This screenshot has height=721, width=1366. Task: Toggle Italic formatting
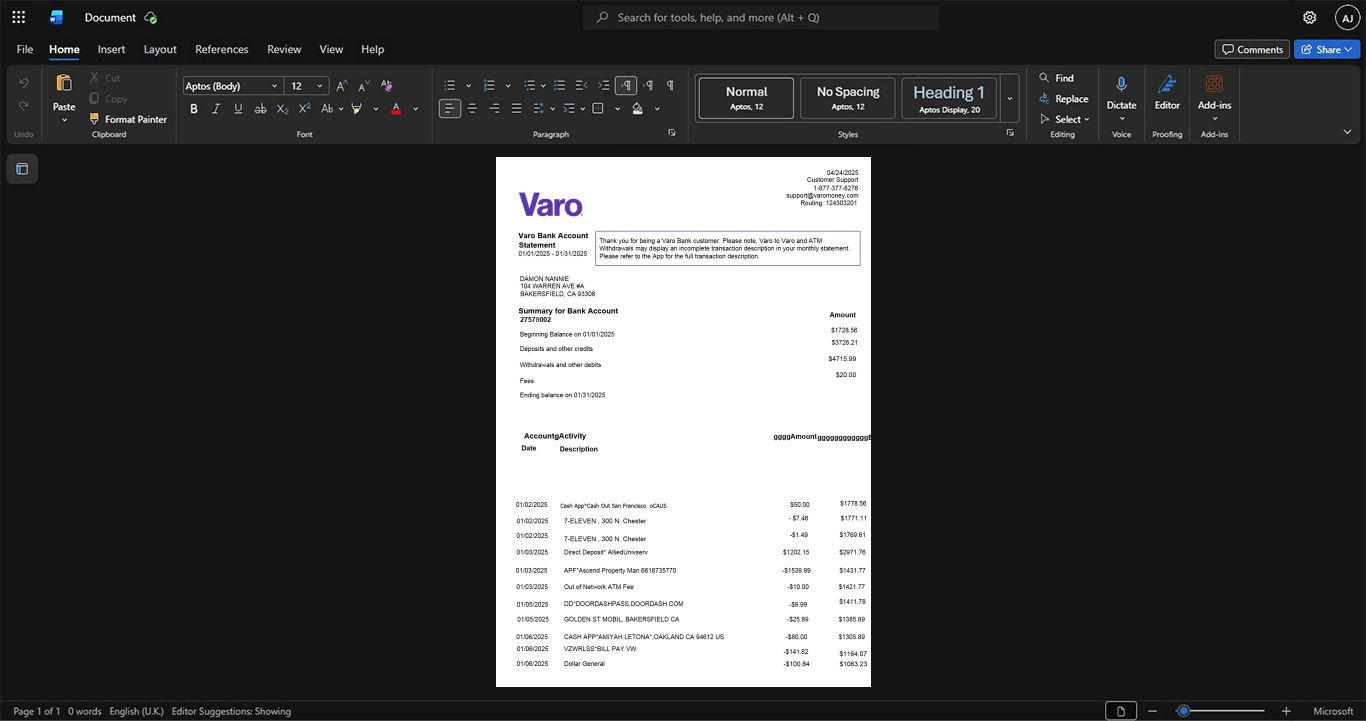pyautogui.click(x=216, y=108)
